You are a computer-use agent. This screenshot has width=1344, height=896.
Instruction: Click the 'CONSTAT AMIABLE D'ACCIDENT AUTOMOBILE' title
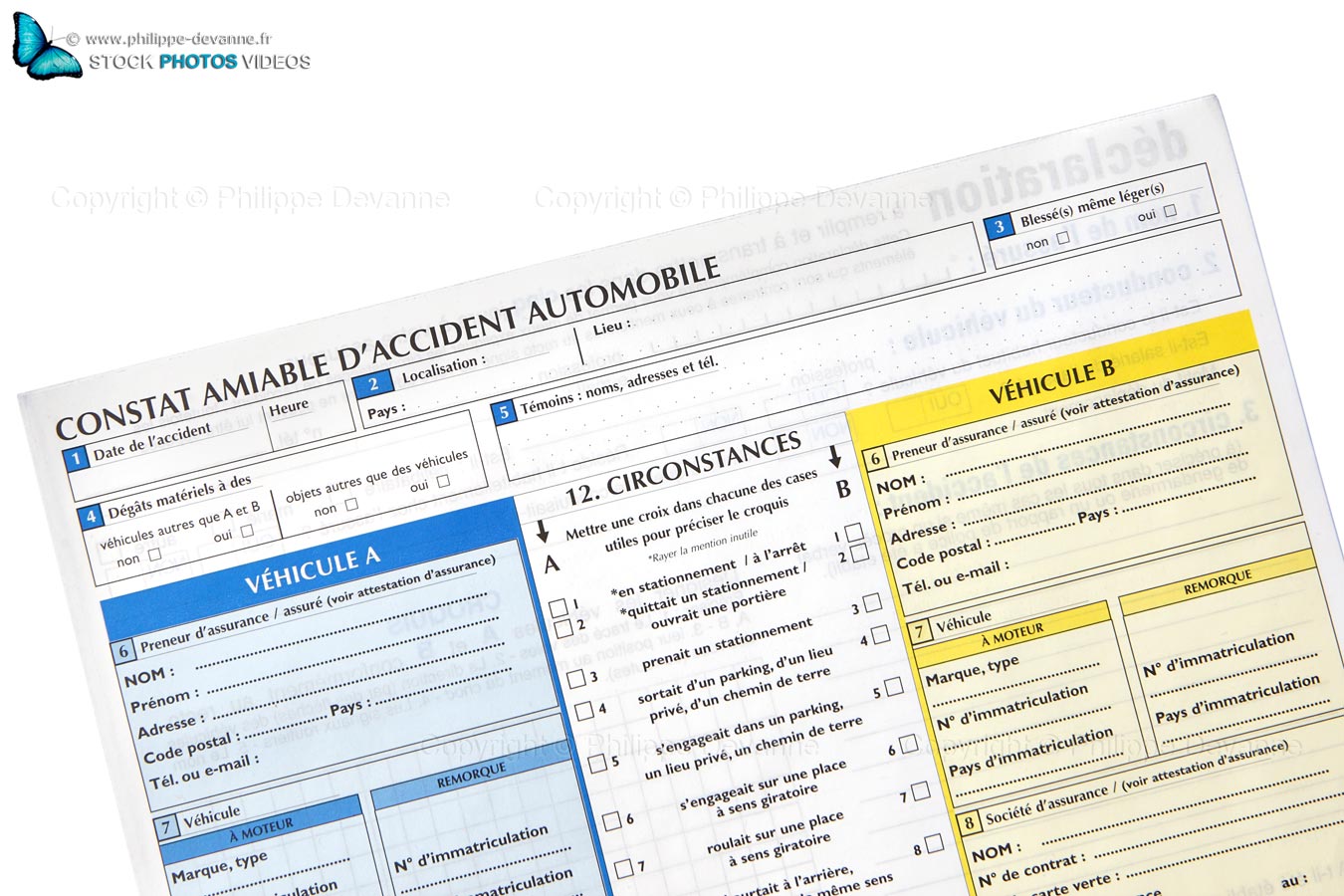pos(387,348)
